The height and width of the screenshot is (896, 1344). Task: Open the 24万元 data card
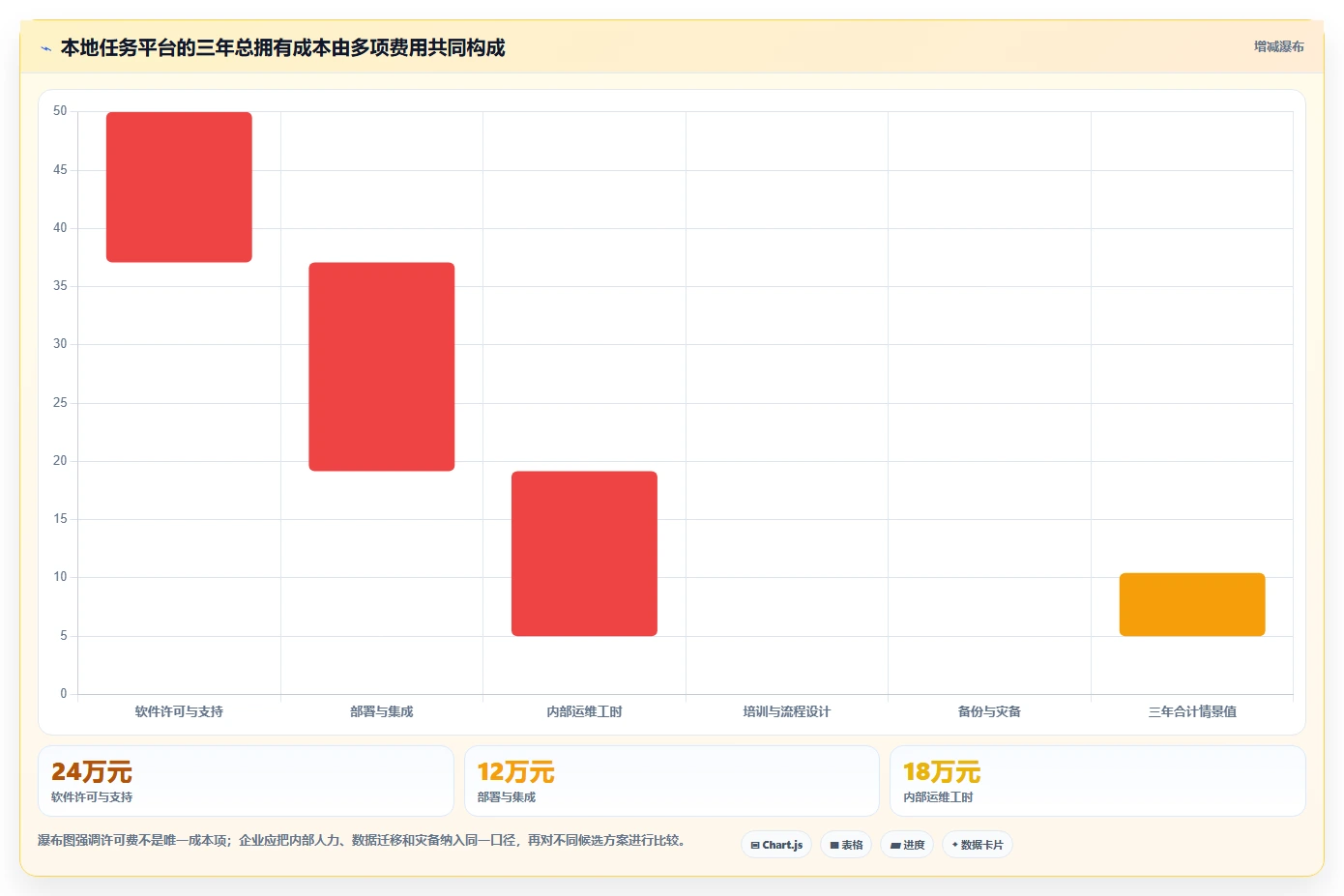(246, 781)
